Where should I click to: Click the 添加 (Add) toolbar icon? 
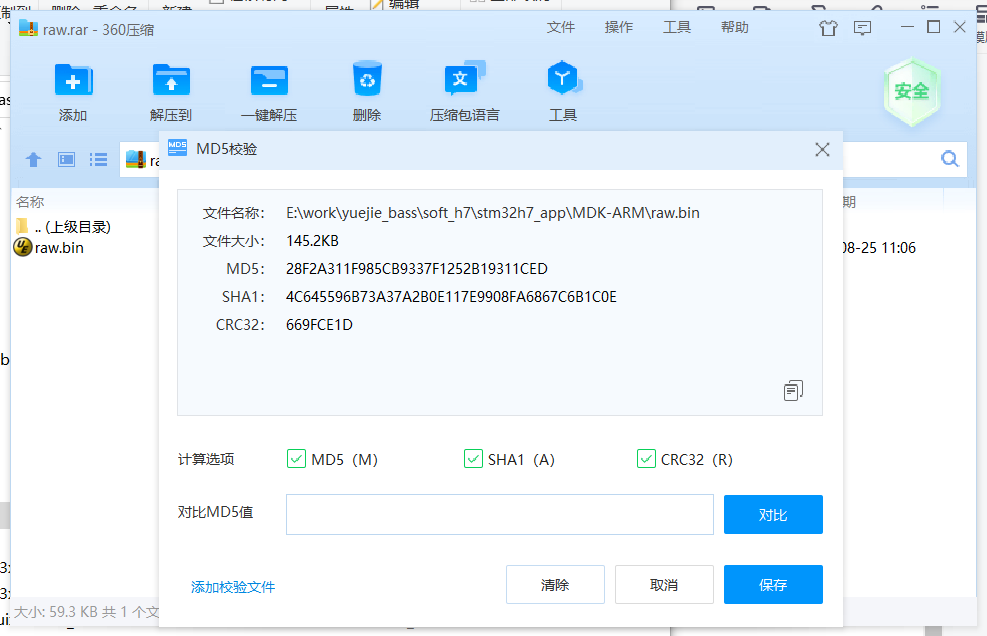73,89
